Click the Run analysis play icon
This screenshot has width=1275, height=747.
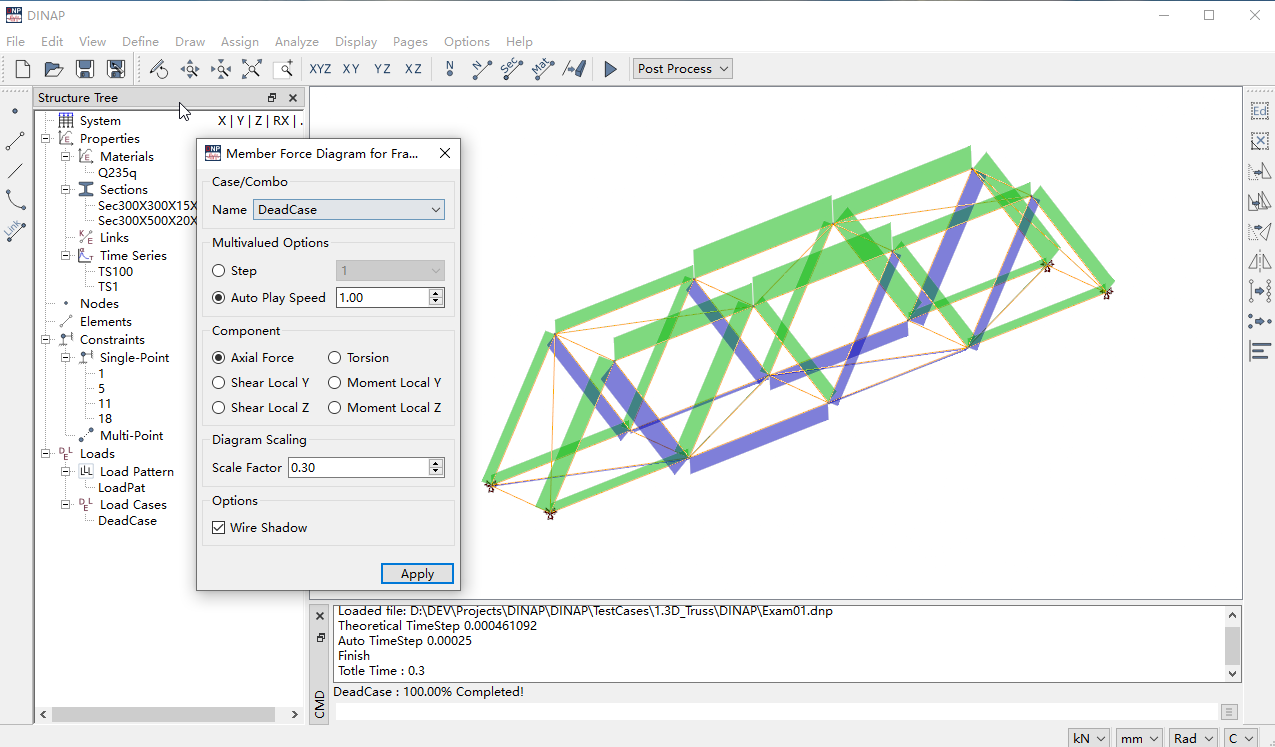point(610,69)
